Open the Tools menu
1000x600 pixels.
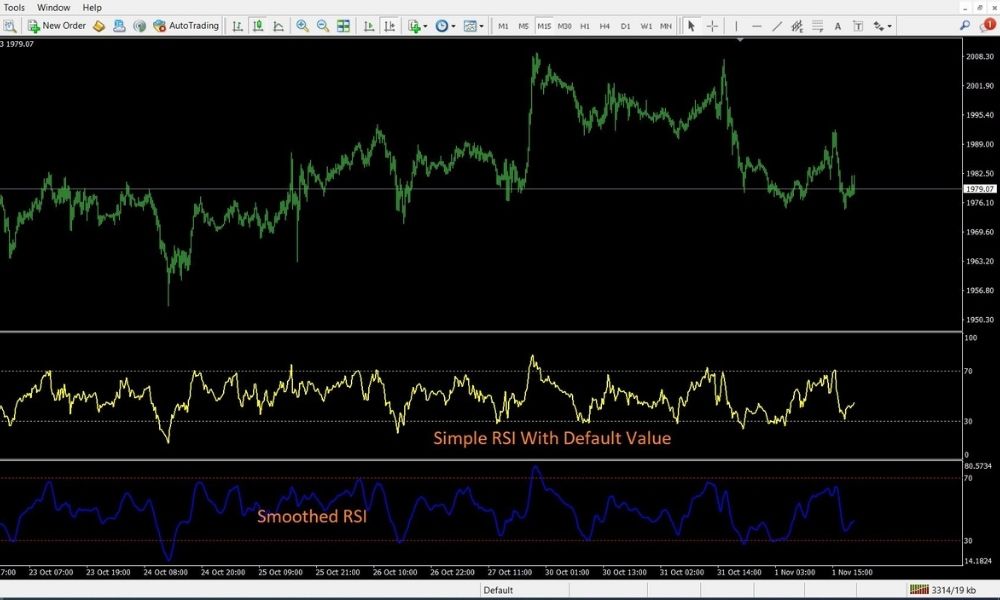tap(15, 7)
